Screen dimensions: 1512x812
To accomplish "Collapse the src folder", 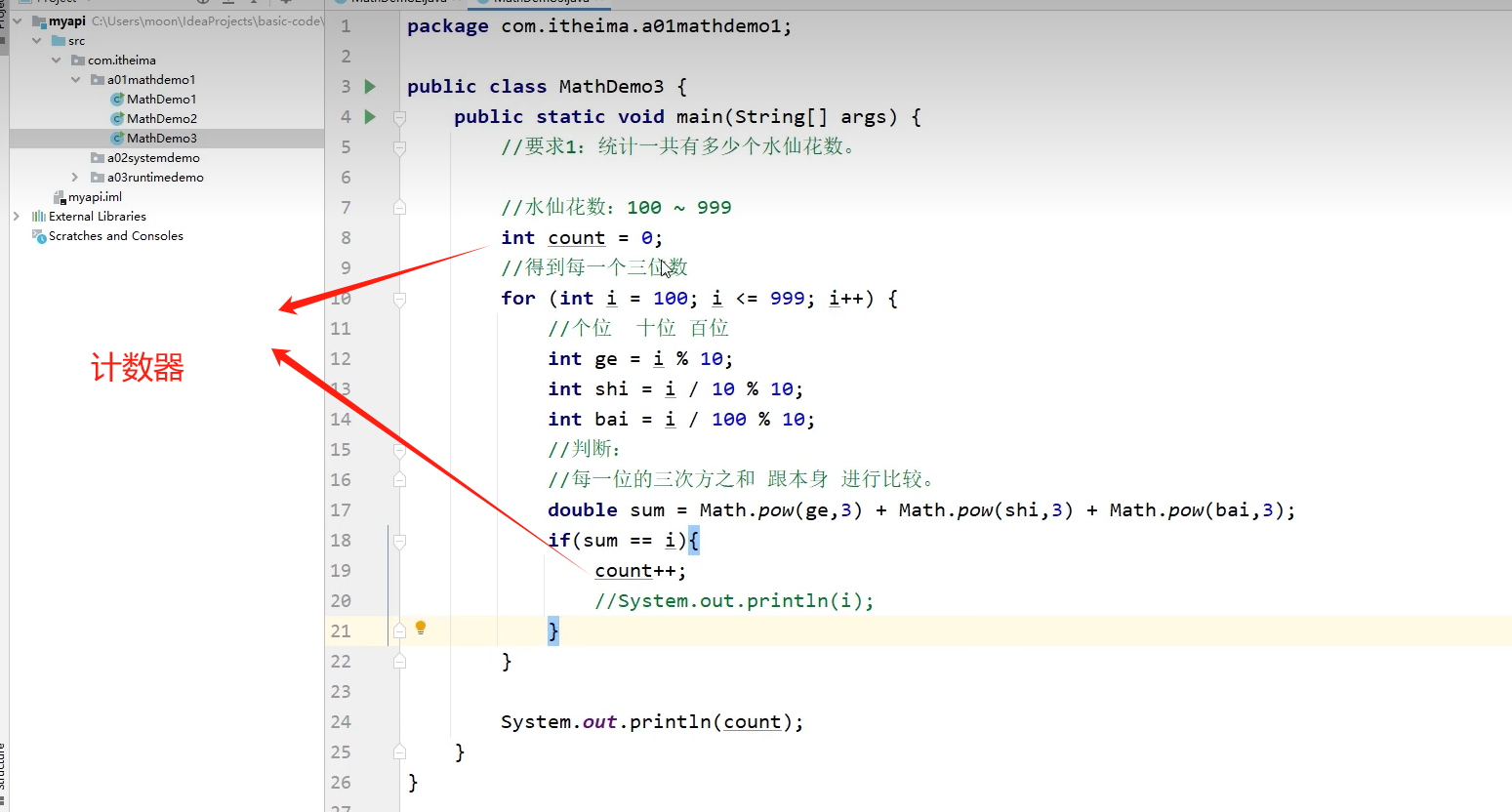I will click(38, 40).
